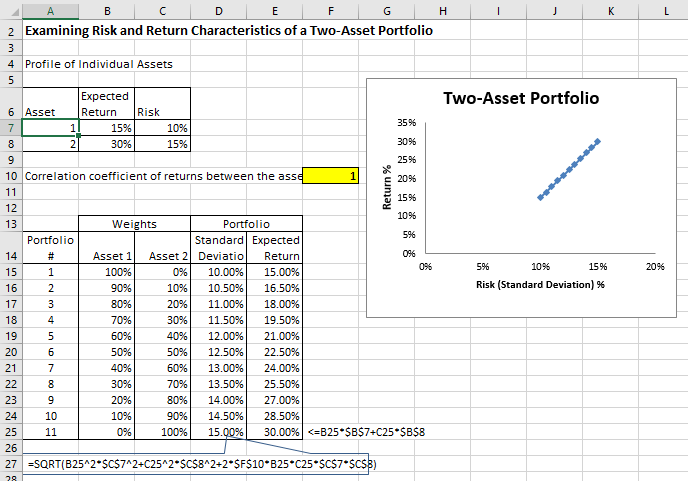The image size is (688, 481).
Task: Click Asset 1 weight 100% in row 15
Action: [x=107, y=272]
